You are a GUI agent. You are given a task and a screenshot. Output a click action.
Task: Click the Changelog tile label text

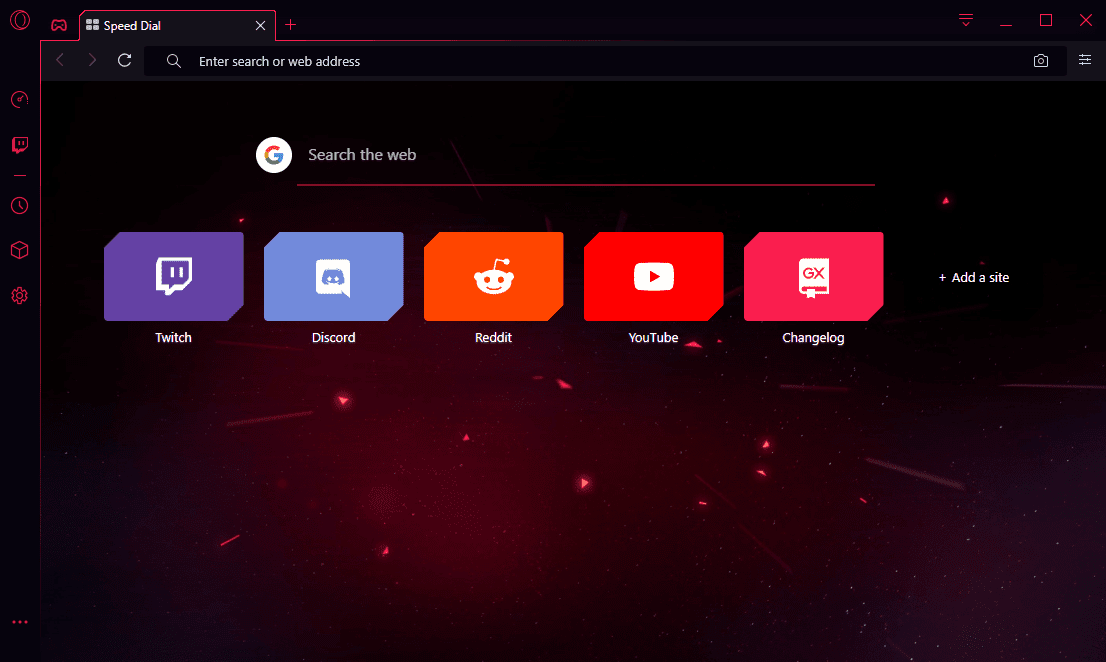pos(813,338)
